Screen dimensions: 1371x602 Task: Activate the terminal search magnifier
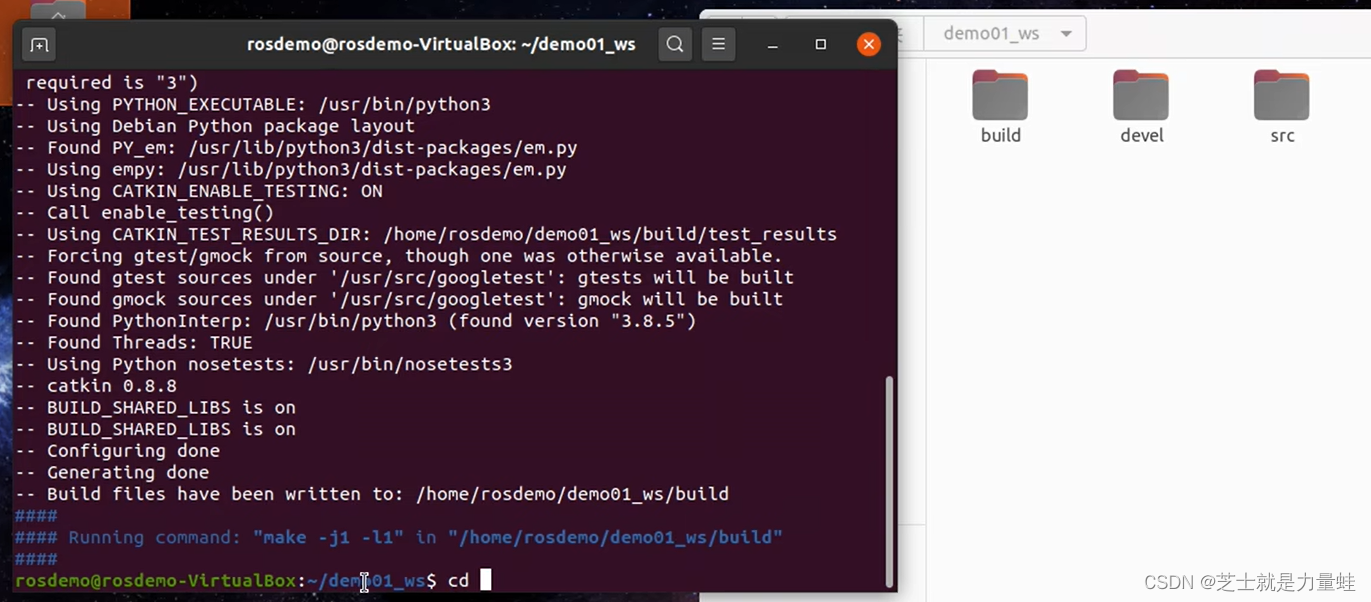[674, 44]
